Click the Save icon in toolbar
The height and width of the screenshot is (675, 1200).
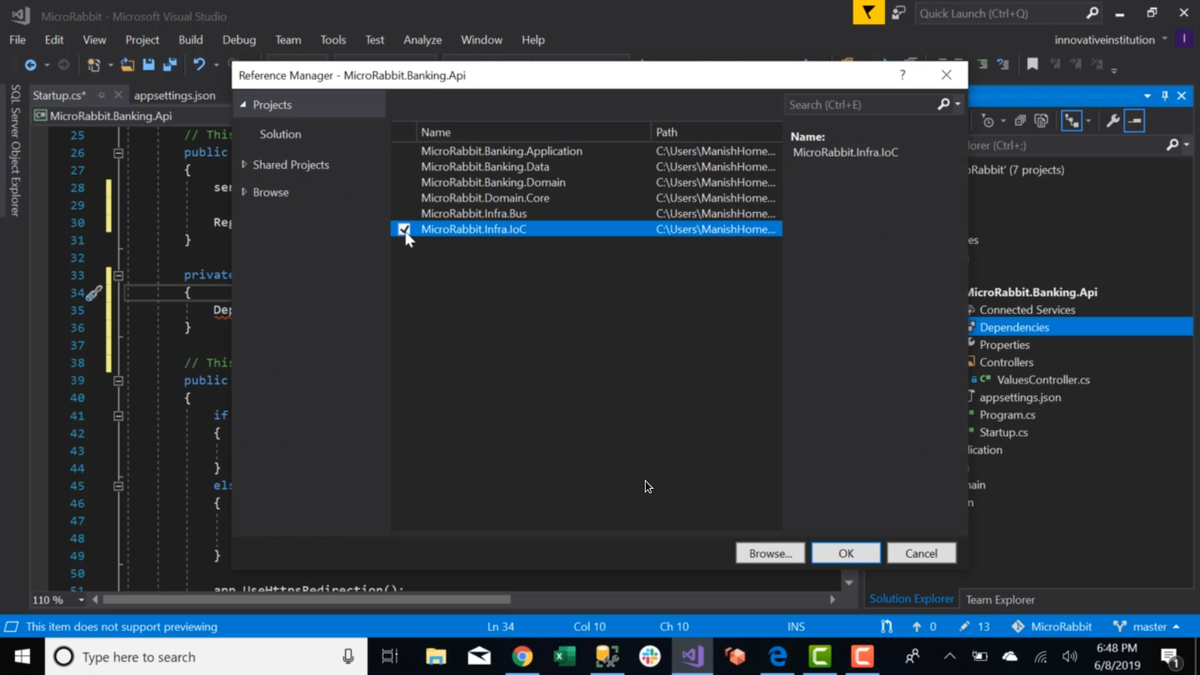(149, 65)
